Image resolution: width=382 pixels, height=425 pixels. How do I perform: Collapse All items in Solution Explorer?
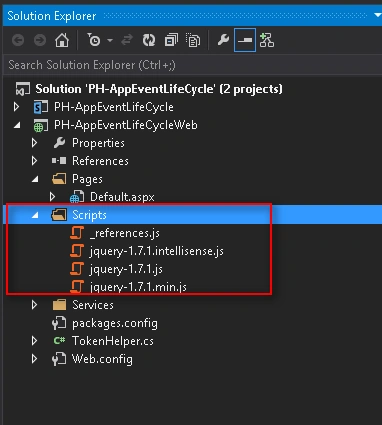pos(171,41)
